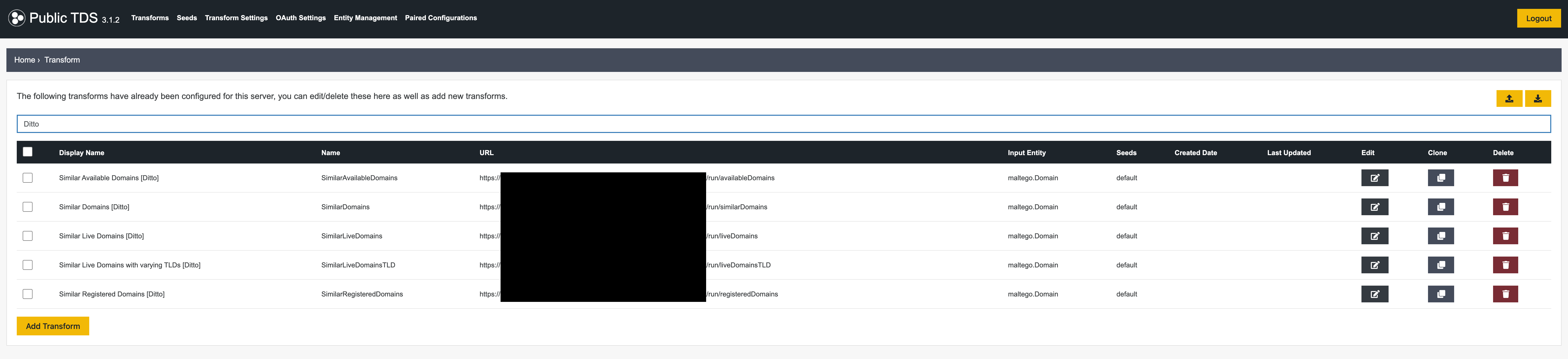1568x359 pixels.
Task: Edit the Similar Live Domains [Ditto] transform
Action: [x=1375, y=236]
